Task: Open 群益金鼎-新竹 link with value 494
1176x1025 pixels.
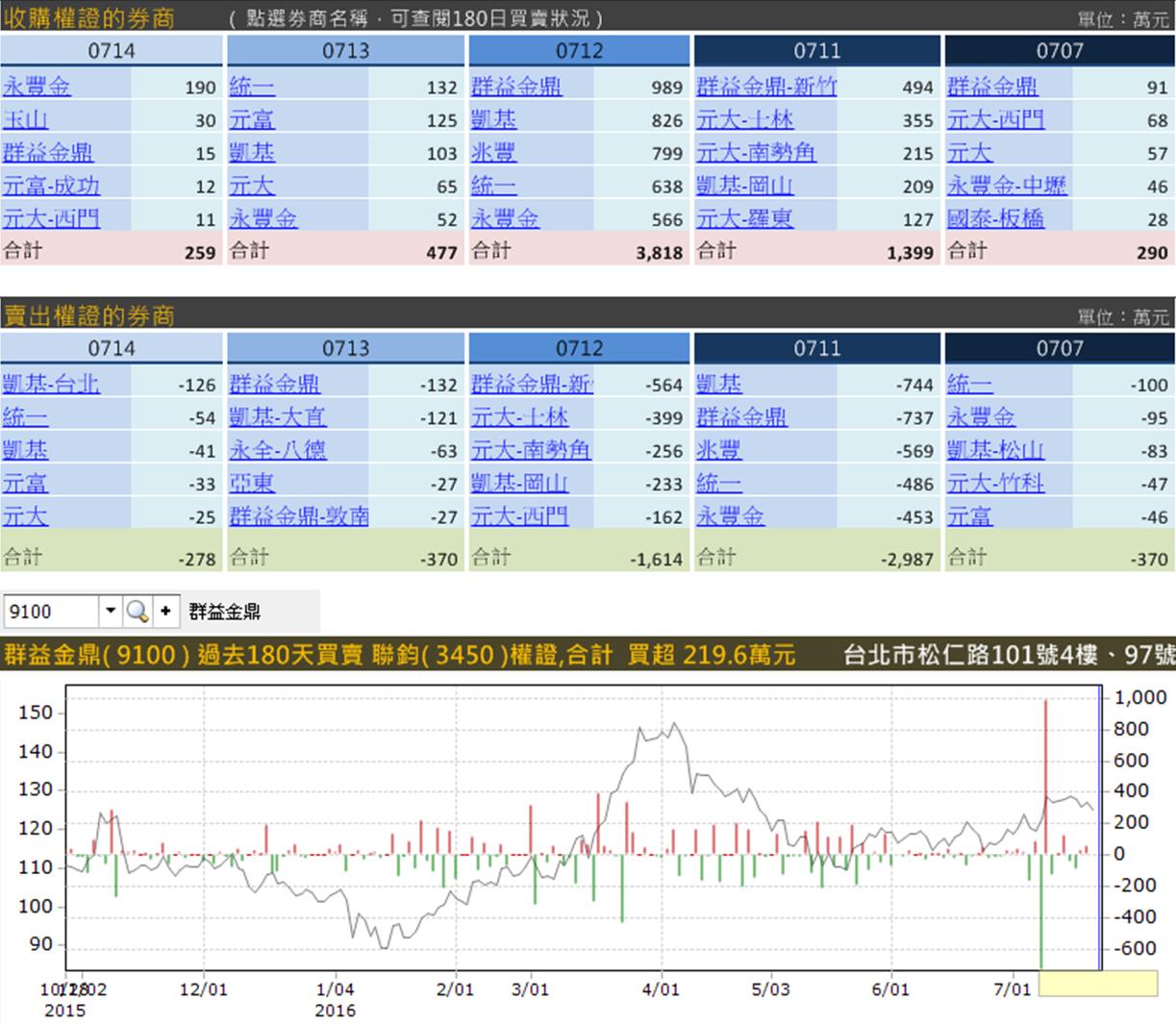Action: [766, 87]
